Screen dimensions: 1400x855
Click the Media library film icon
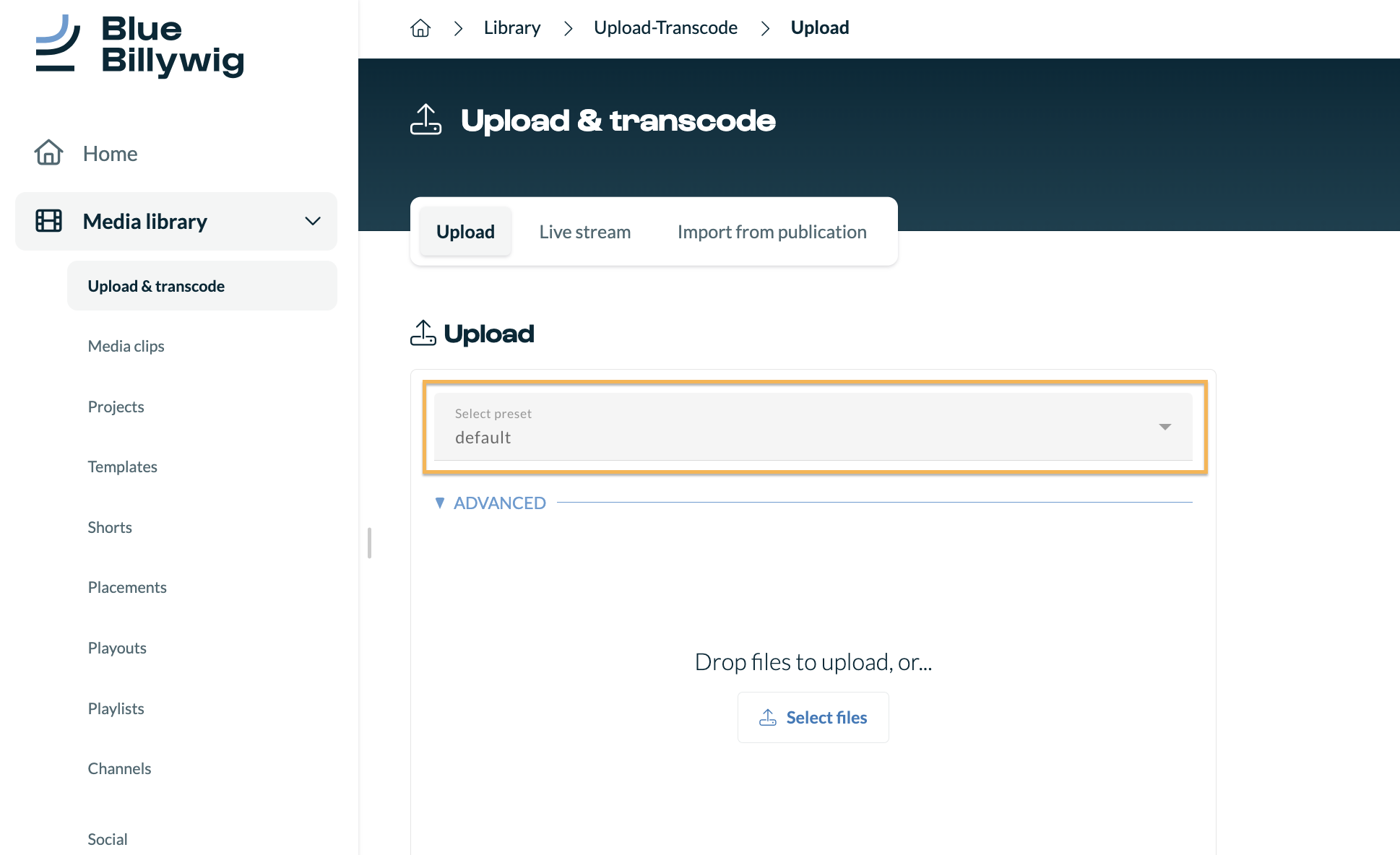tap(48, 221)
